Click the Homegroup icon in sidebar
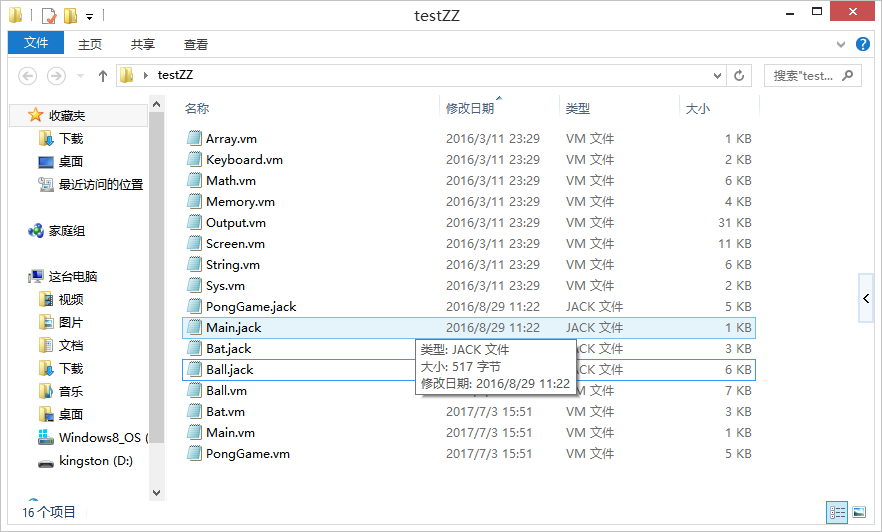The width and height of the screenshot is (882, 532). click(37, 231)
